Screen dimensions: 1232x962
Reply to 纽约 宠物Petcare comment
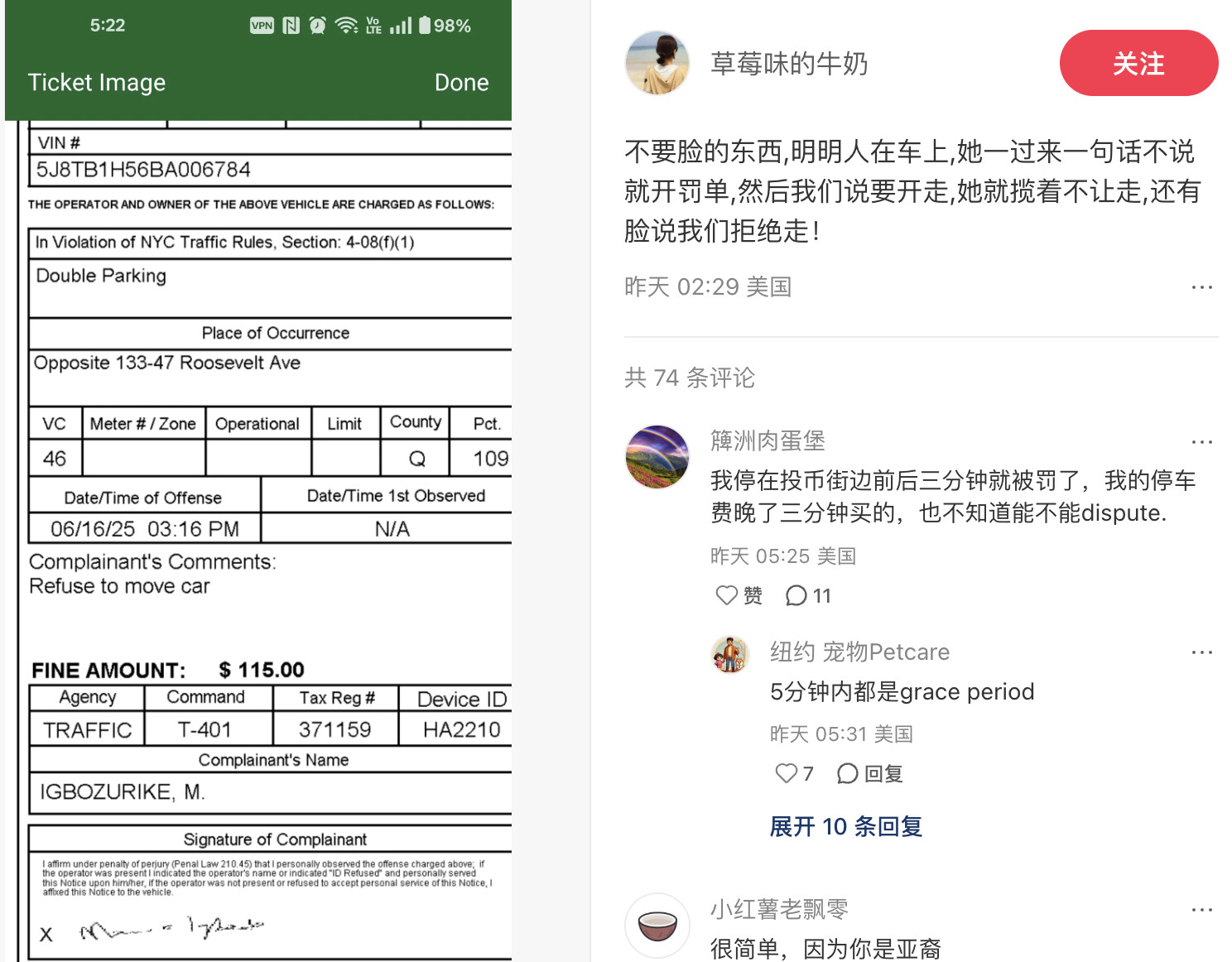click(x=869, y=773)
